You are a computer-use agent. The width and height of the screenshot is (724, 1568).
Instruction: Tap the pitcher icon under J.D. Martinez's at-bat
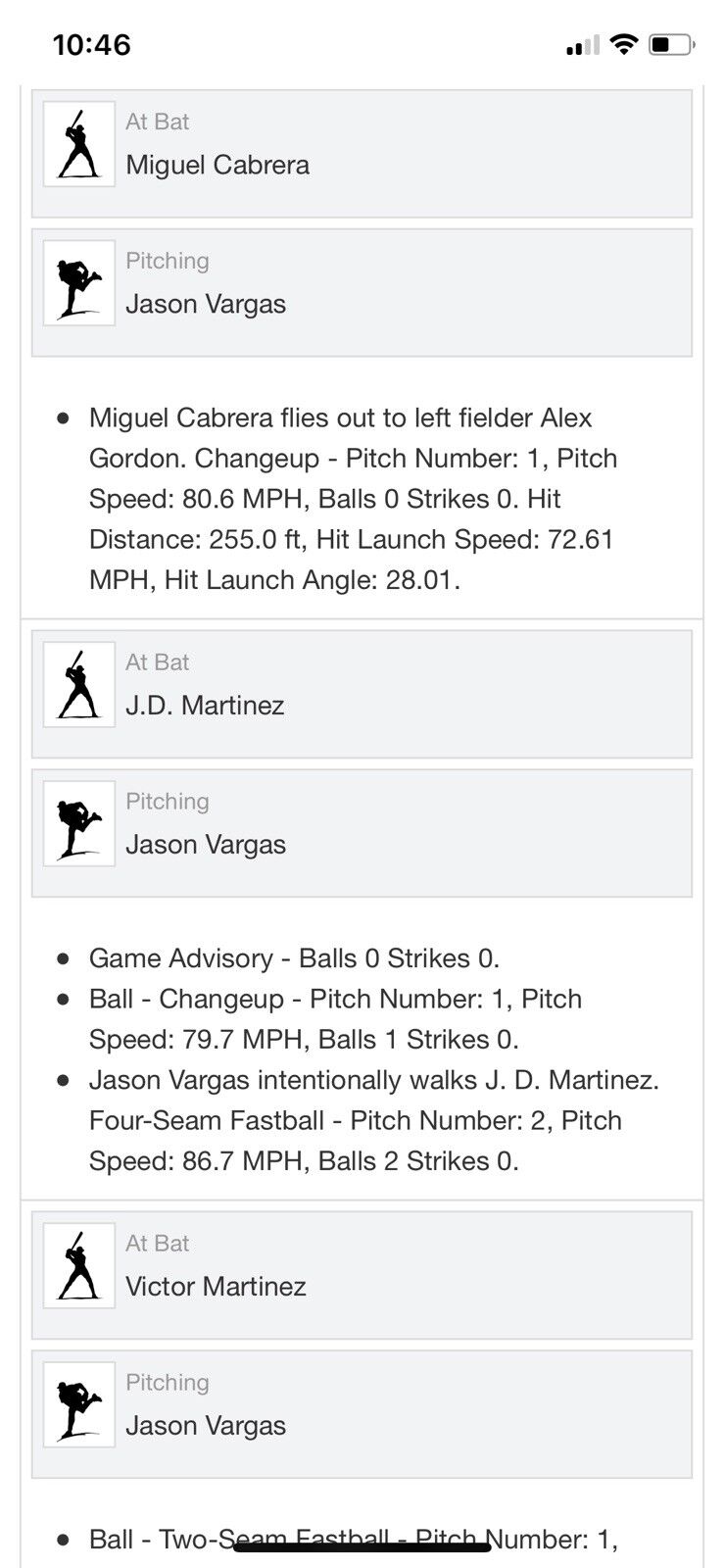pos(79,823)
